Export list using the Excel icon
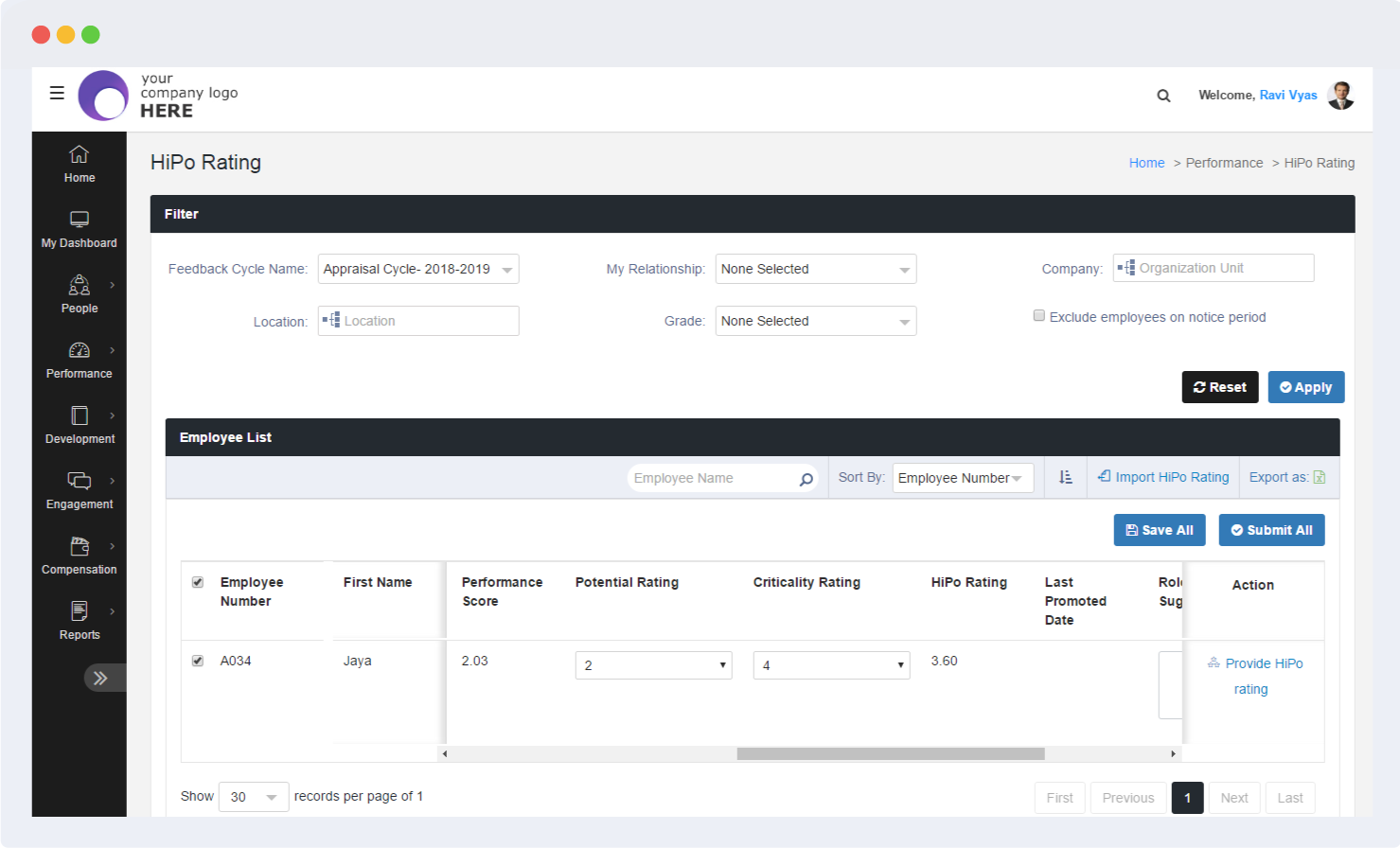1400x848 pixels. [x=1320, y=478]
